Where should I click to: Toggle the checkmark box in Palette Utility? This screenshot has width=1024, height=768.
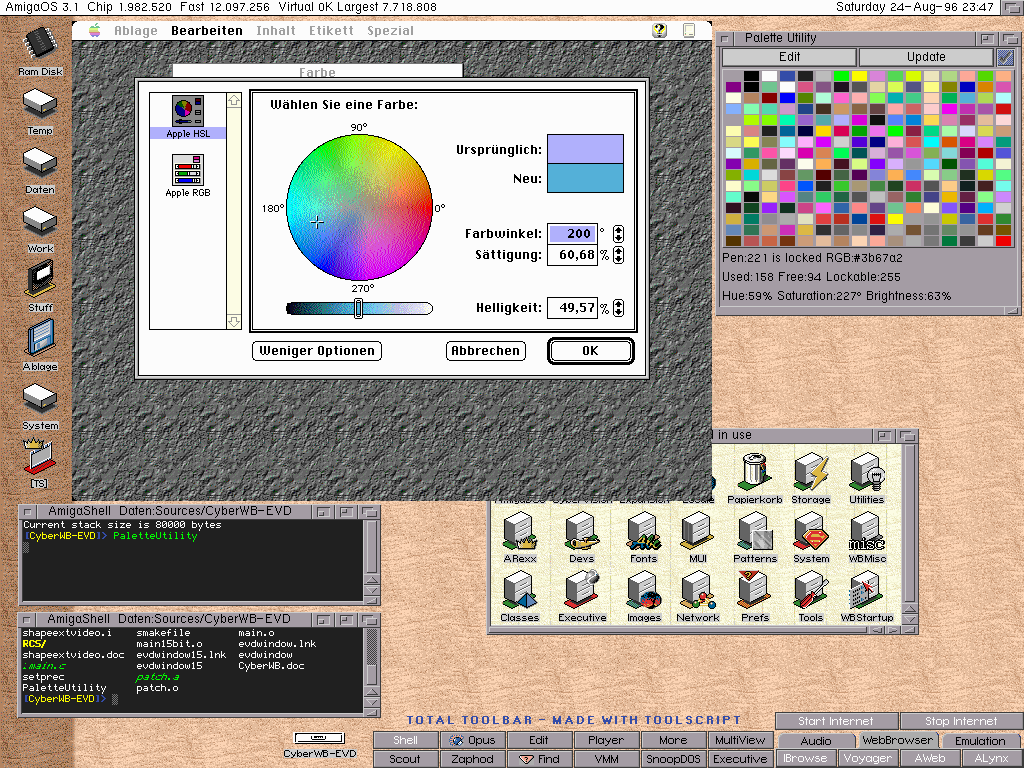[1005, 57]
